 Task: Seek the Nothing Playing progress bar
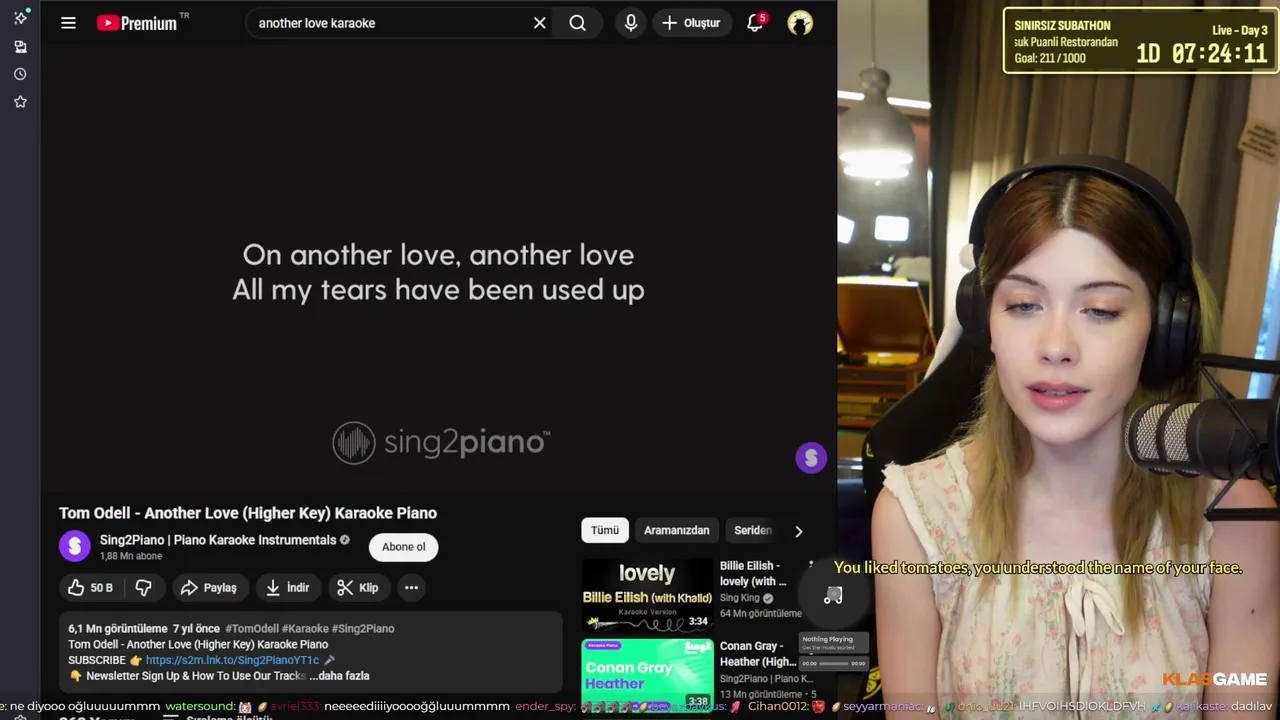coord(833,663)
